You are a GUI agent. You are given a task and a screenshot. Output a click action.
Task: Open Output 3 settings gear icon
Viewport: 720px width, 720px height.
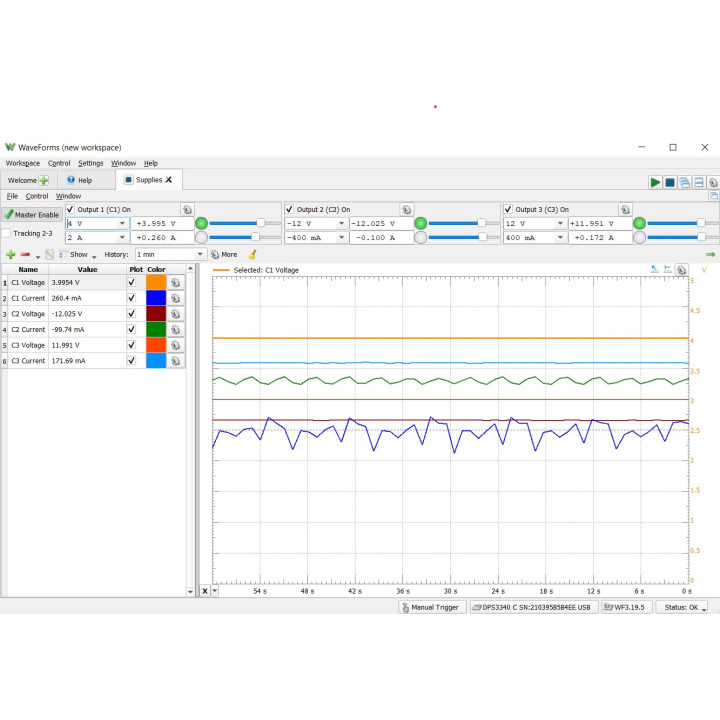click(x=625, y=209)
